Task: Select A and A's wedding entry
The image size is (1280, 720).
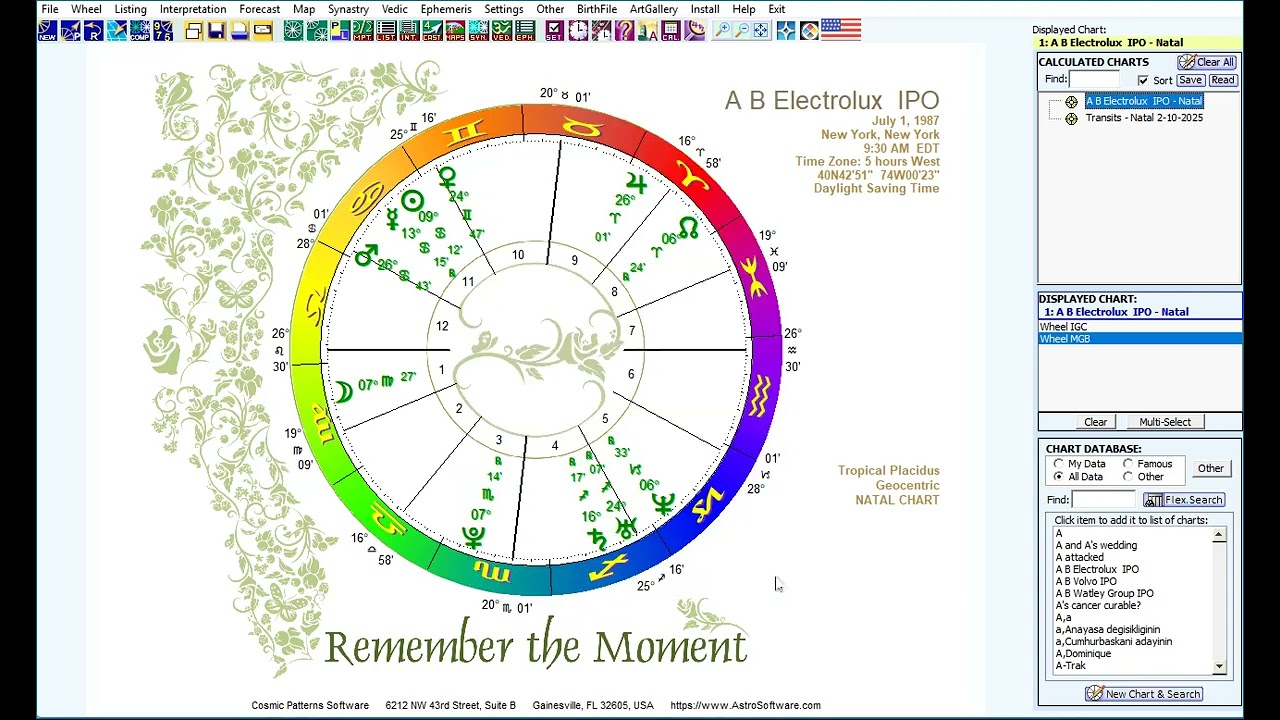Action: pyautogui.click(x=1096, y=545)
